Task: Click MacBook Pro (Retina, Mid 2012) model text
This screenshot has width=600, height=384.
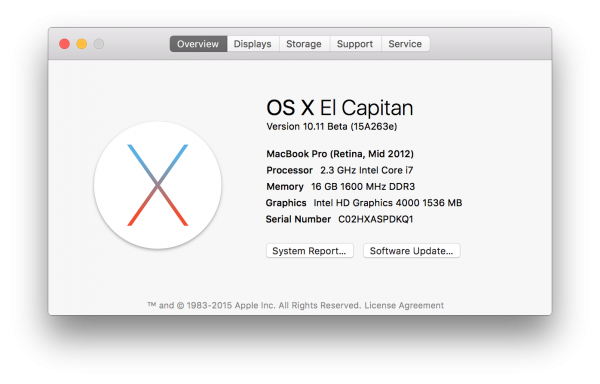Action: click(x=340, y=154)
